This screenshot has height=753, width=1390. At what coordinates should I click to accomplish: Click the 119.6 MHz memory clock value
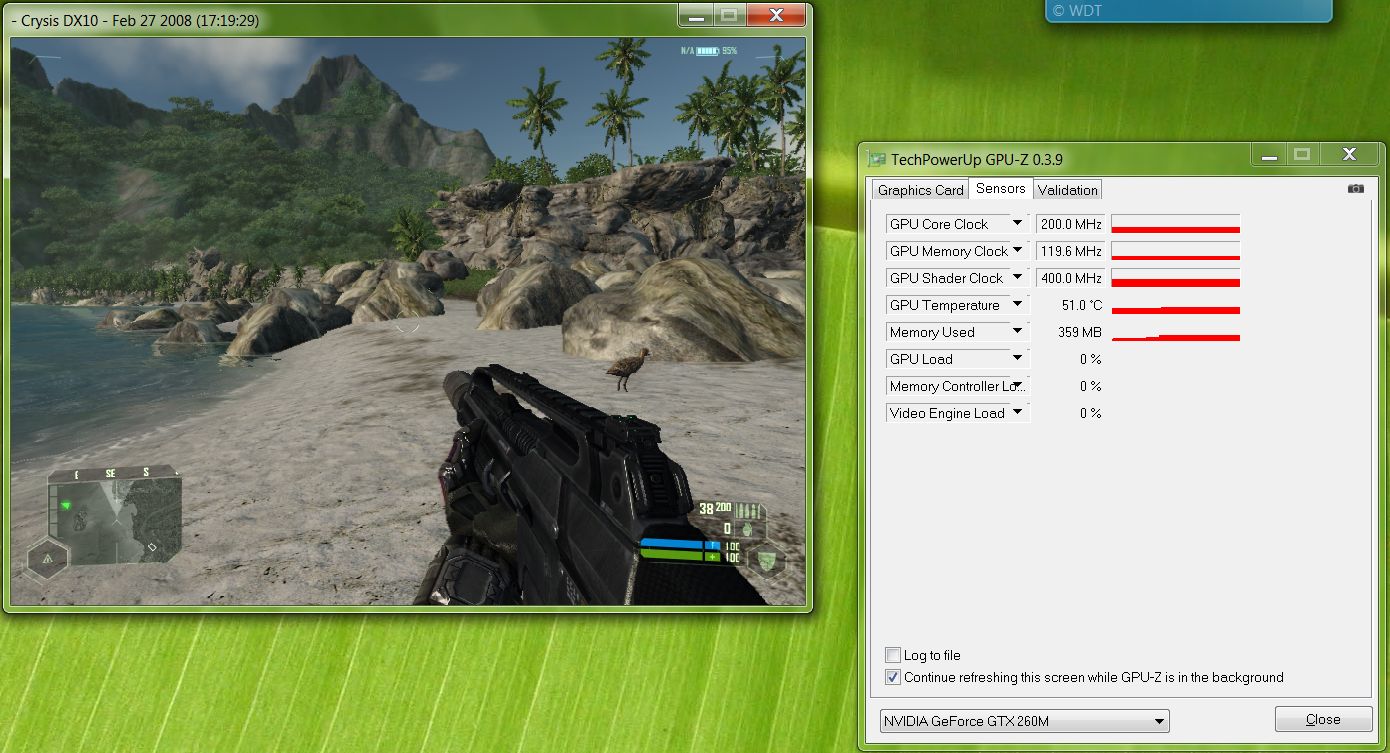tap(1071, 251)
